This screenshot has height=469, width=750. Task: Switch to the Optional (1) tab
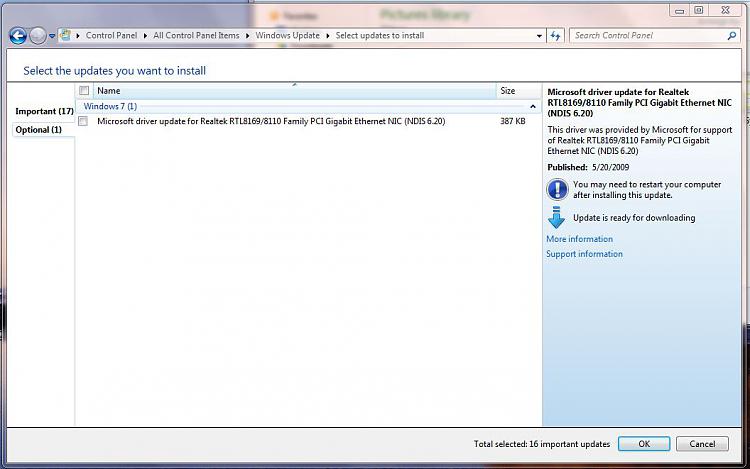[x=38, y=130]
